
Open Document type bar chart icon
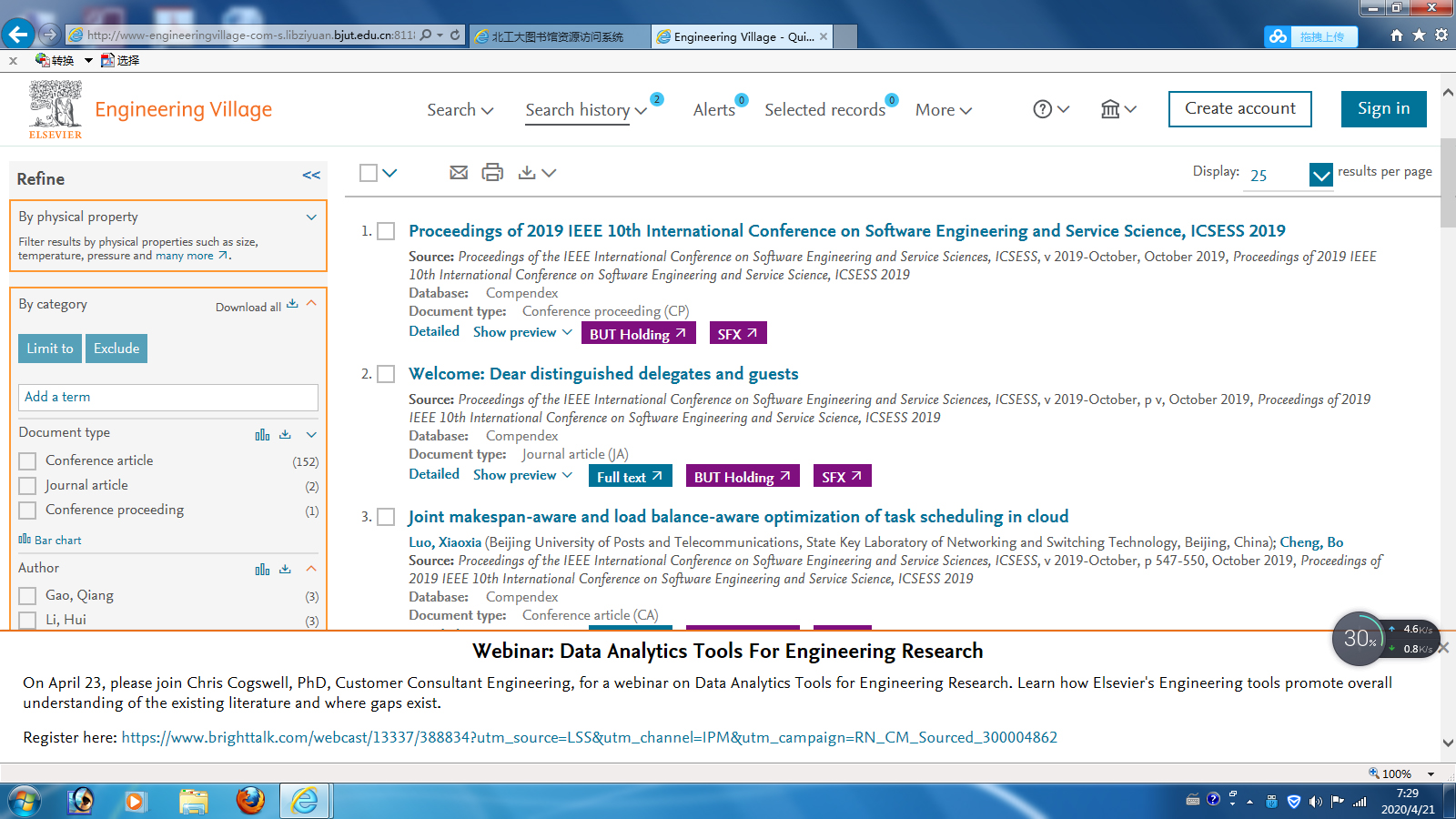(x=262, y=435)
